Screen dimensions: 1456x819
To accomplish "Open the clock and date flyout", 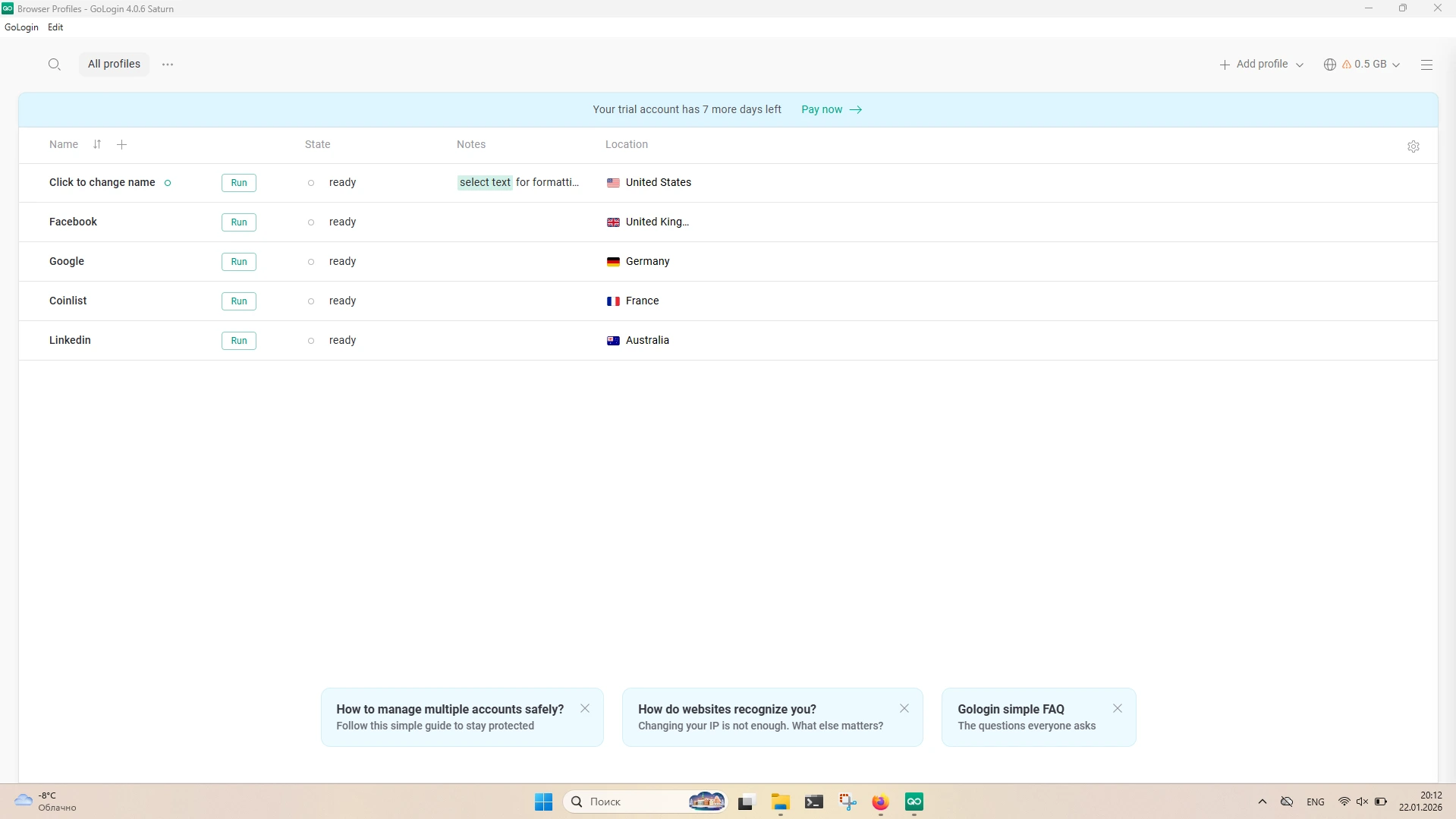I will [1420, 802].
